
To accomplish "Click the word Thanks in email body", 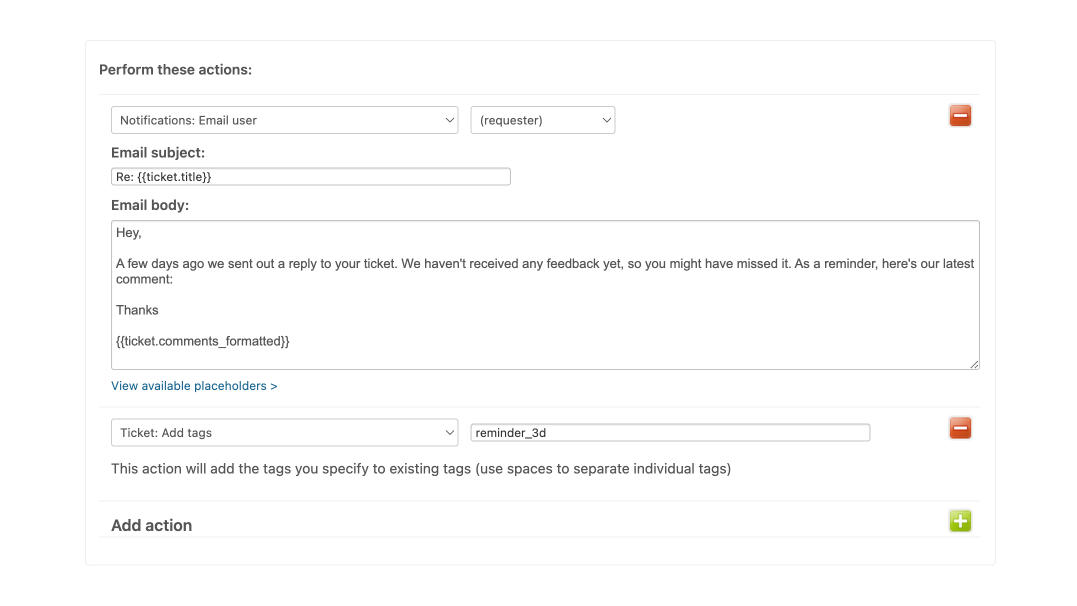I will click(137, 311).
